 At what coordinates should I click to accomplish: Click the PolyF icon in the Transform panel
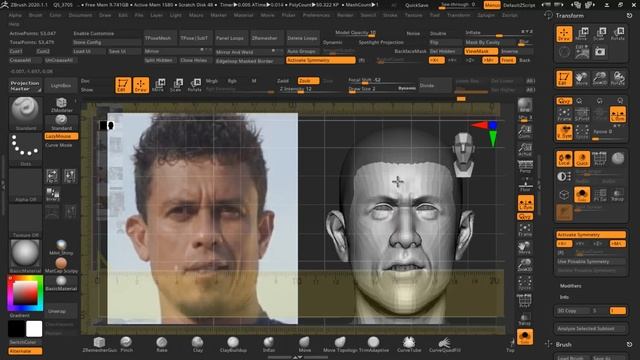tap(599, 159)
